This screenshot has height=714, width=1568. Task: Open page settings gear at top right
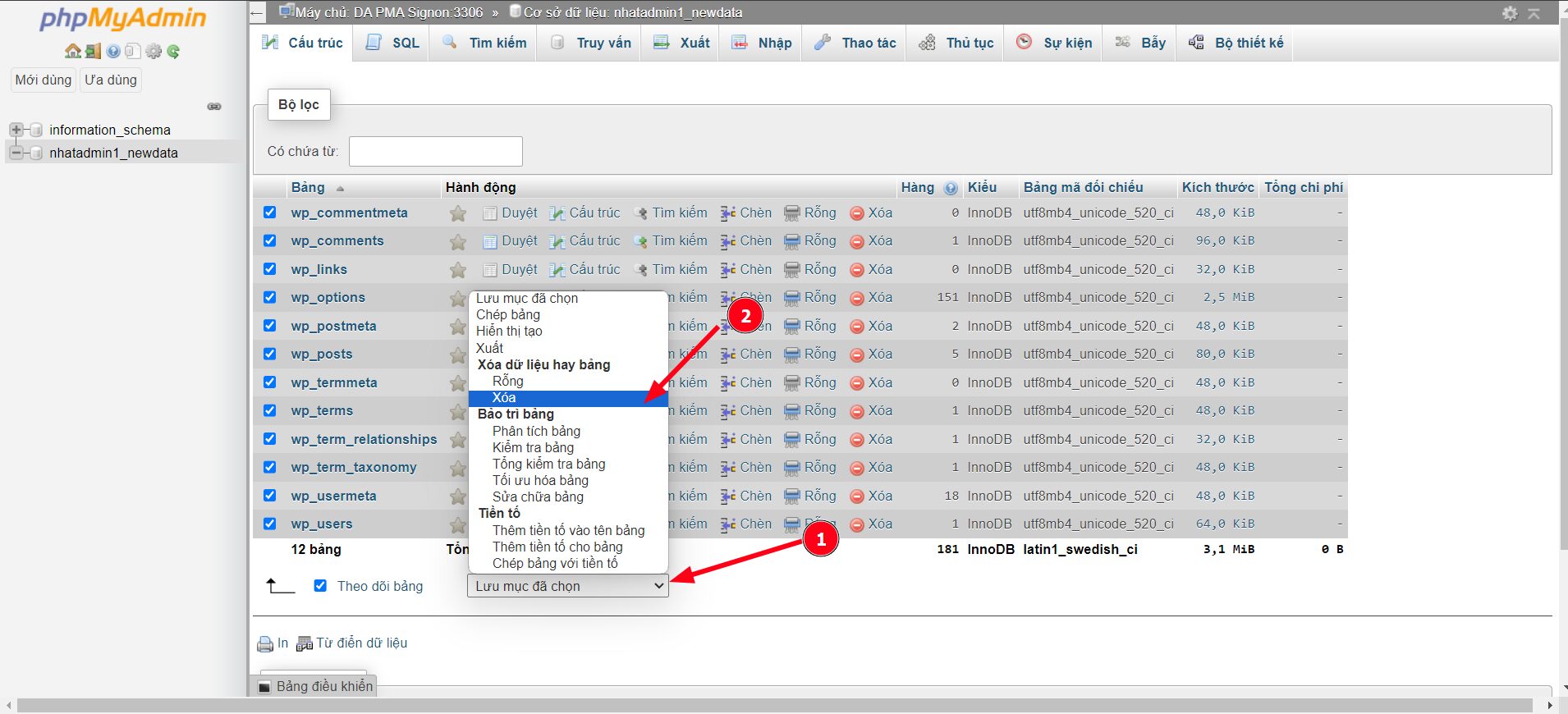pos(1510,13)
